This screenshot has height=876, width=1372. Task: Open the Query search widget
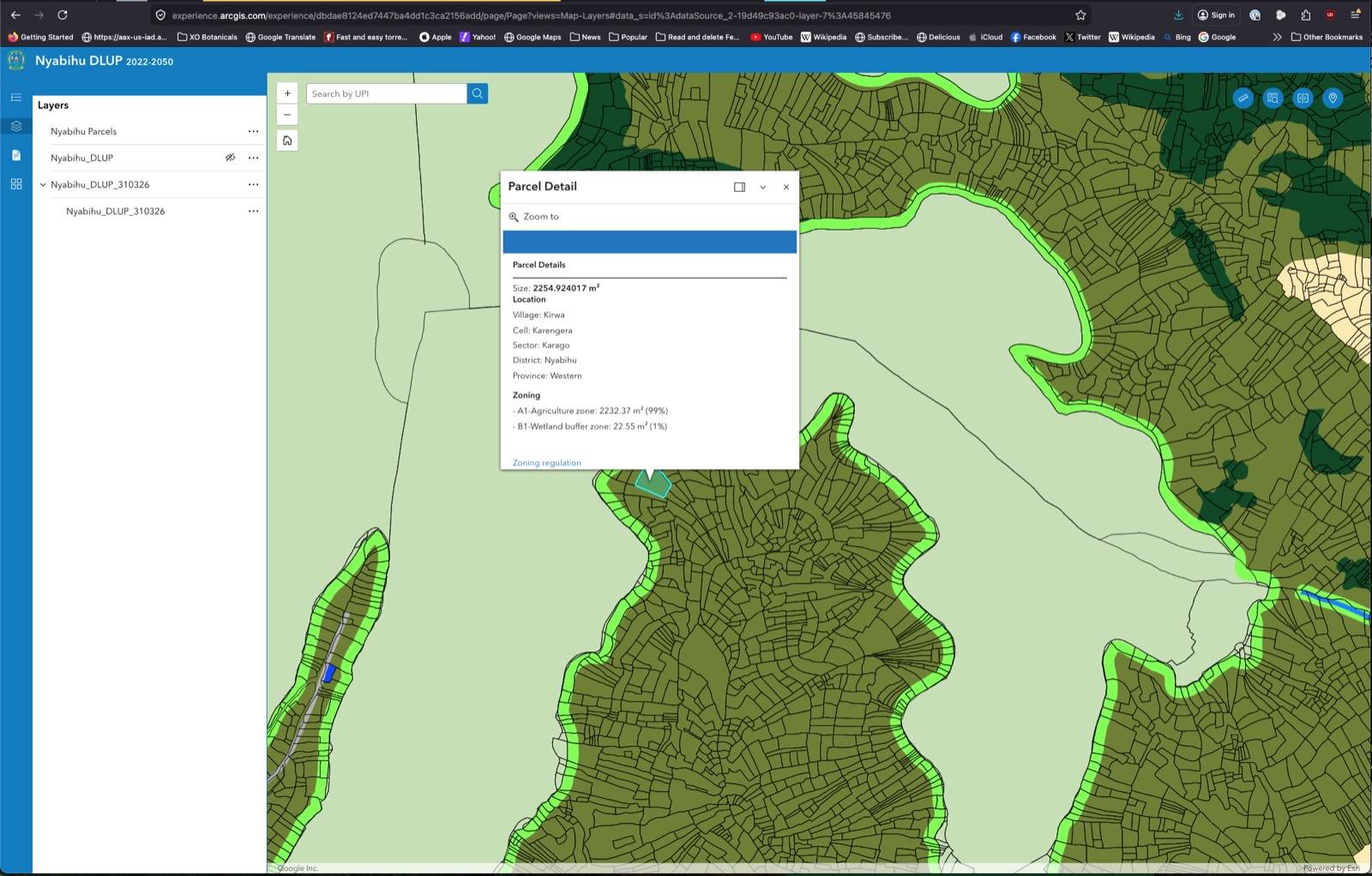[1273, 98]
